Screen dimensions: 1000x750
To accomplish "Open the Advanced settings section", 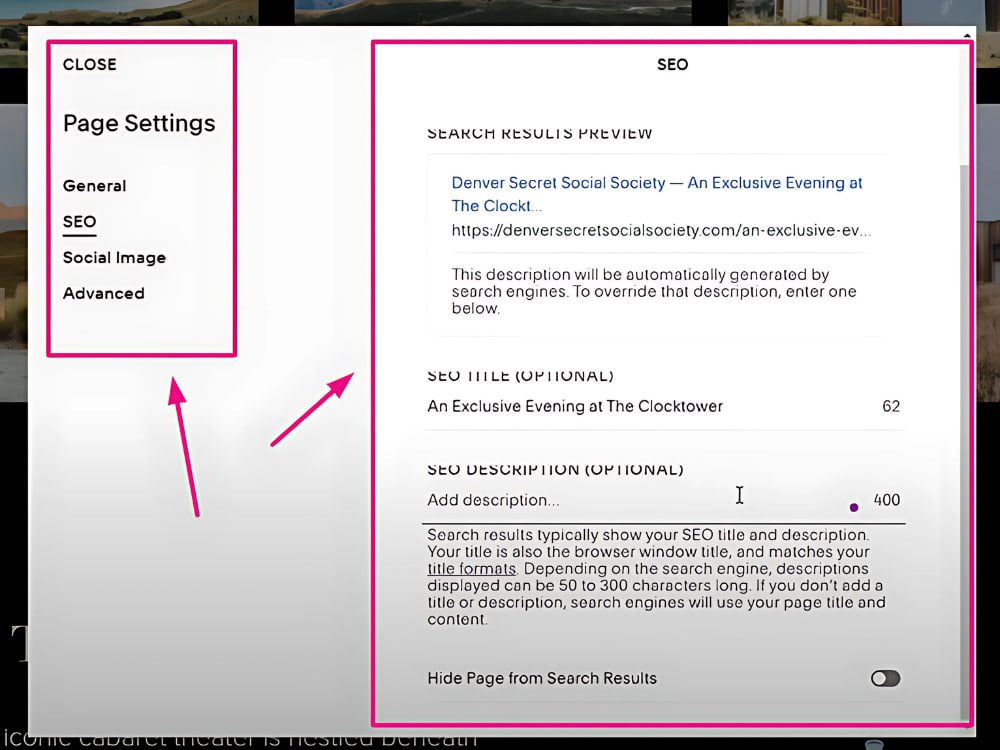I will 103,293.
